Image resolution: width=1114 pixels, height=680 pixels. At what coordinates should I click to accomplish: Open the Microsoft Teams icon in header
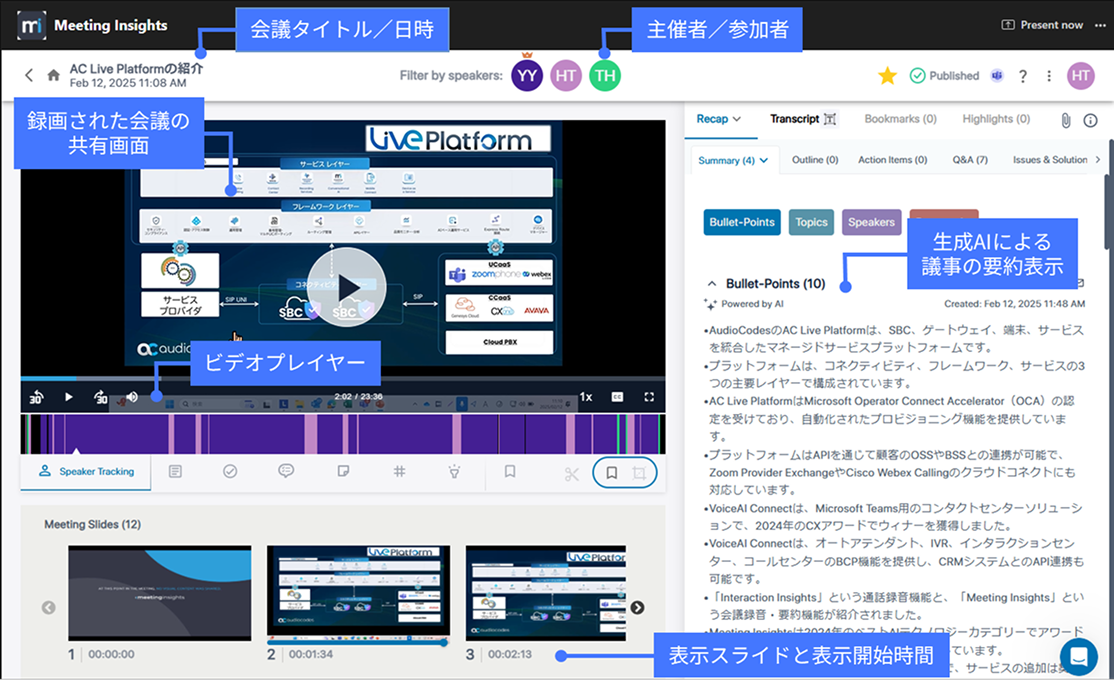click(997, 76)
